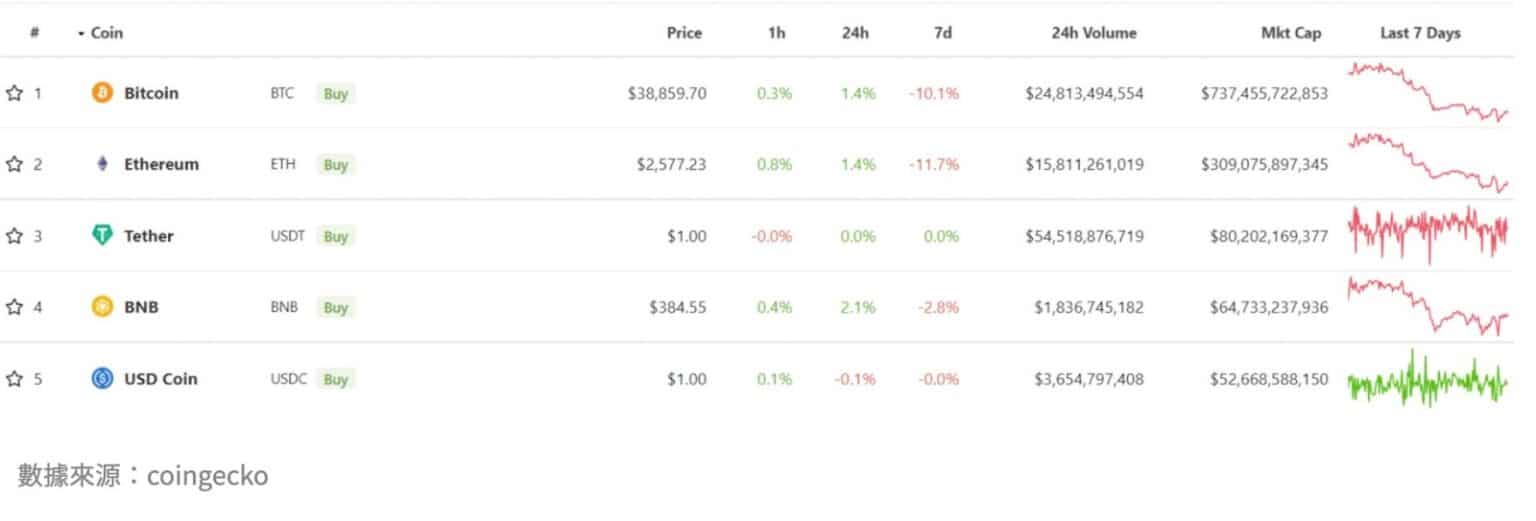Star Tether as a favorite
The height and width of the screenshot is (521, 1536).
point(14,236)
